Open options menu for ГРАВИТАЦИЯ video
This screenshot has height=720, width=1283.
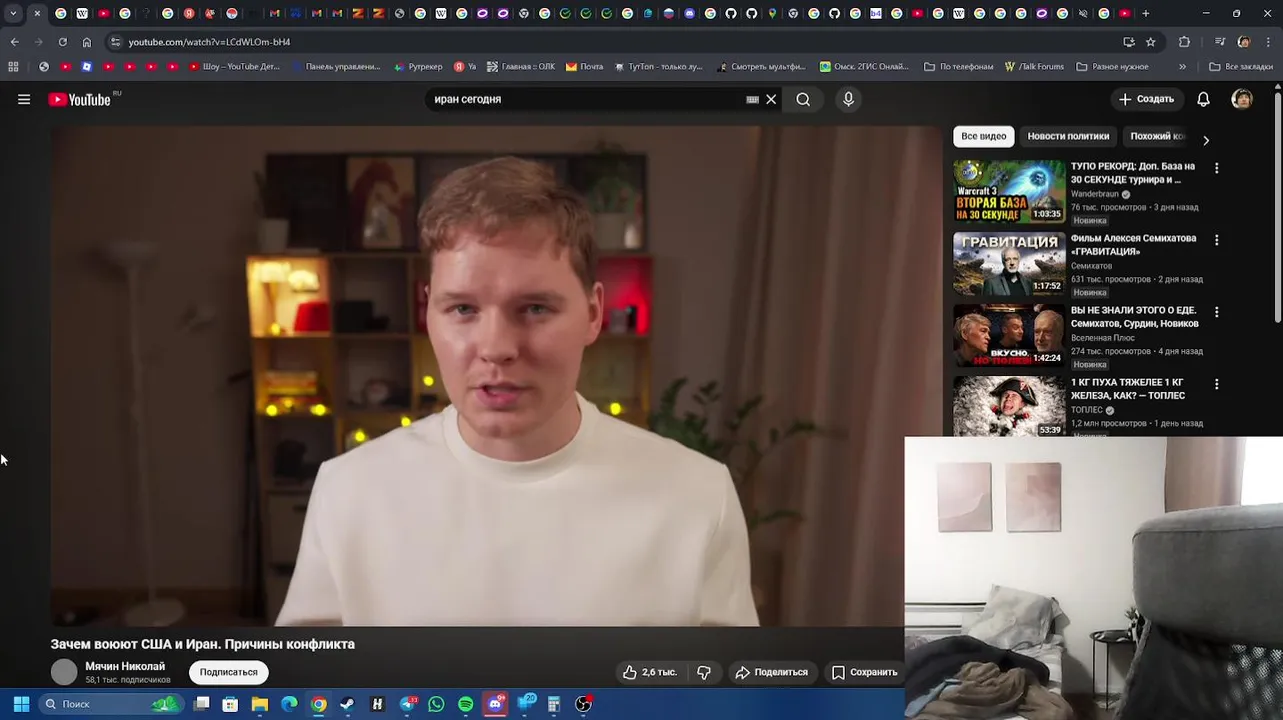(x=1217, y=240)
